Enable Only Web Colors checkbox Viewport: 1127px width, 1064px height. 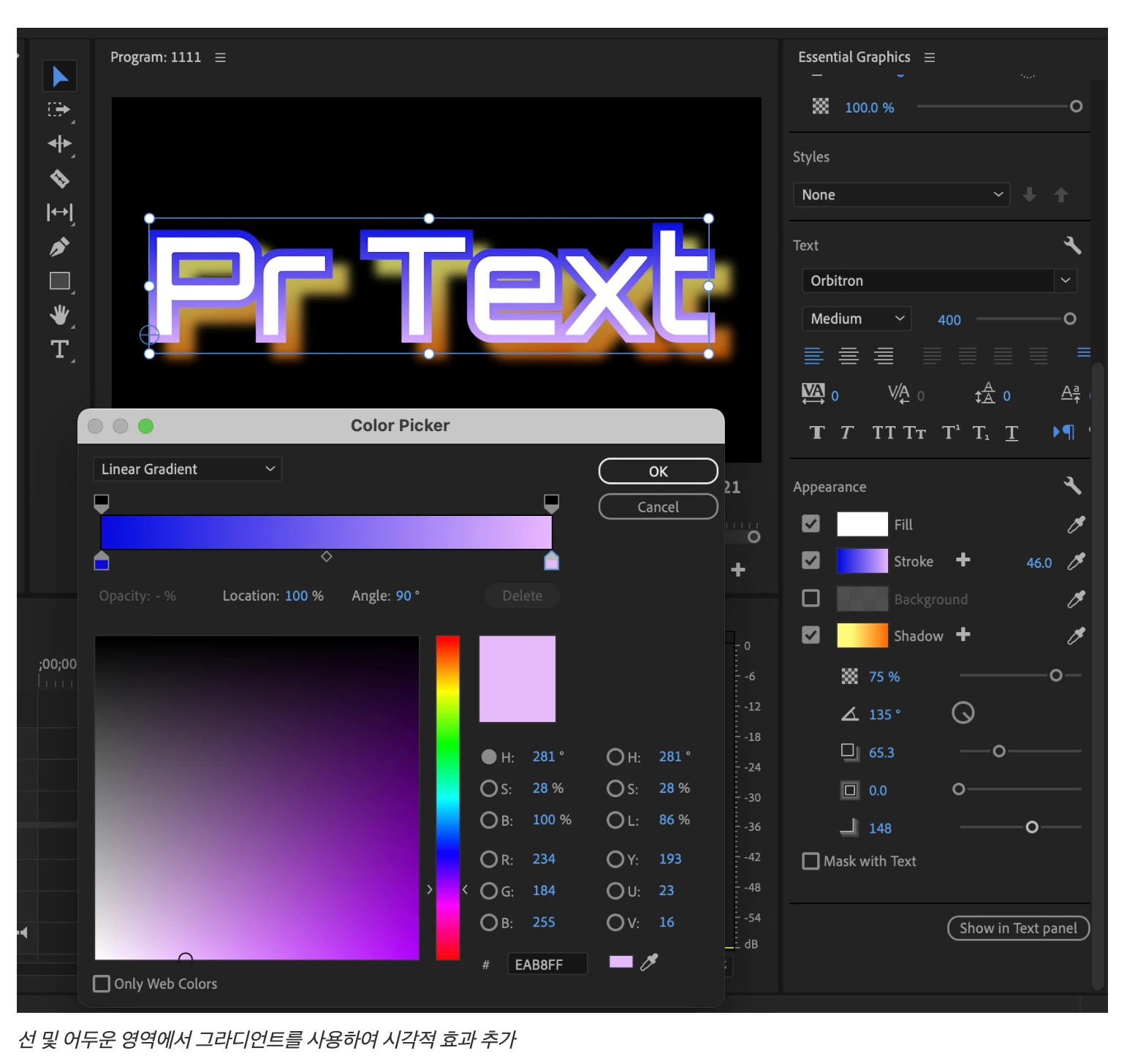pyautogui.click(x=102, y=984)
